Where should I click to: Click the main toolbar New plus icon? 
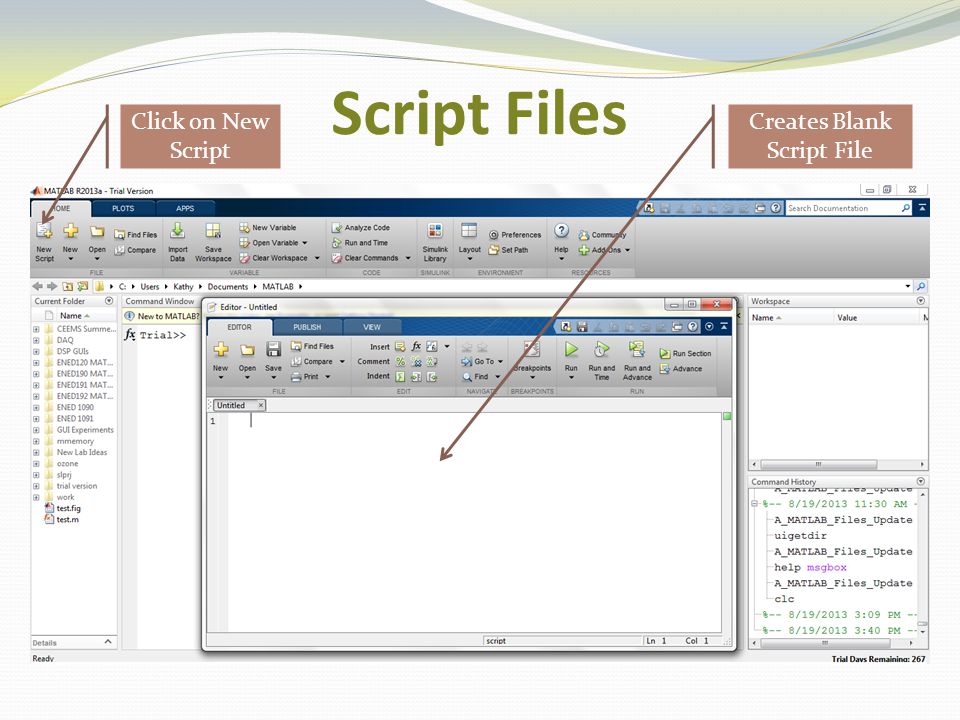tap(70, 231)
